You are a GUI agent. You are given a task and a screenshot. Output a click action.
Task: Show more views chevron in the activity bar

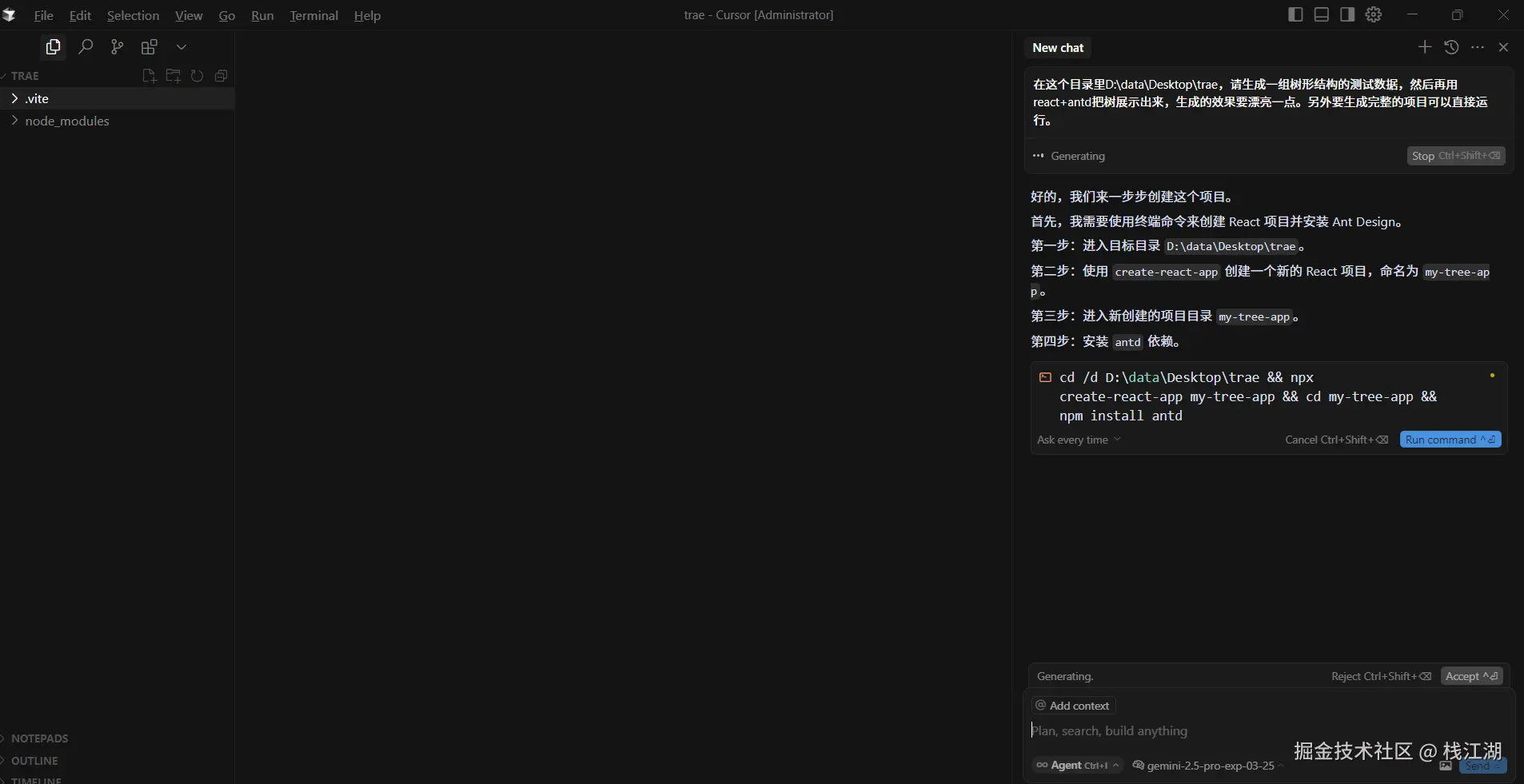182,47
